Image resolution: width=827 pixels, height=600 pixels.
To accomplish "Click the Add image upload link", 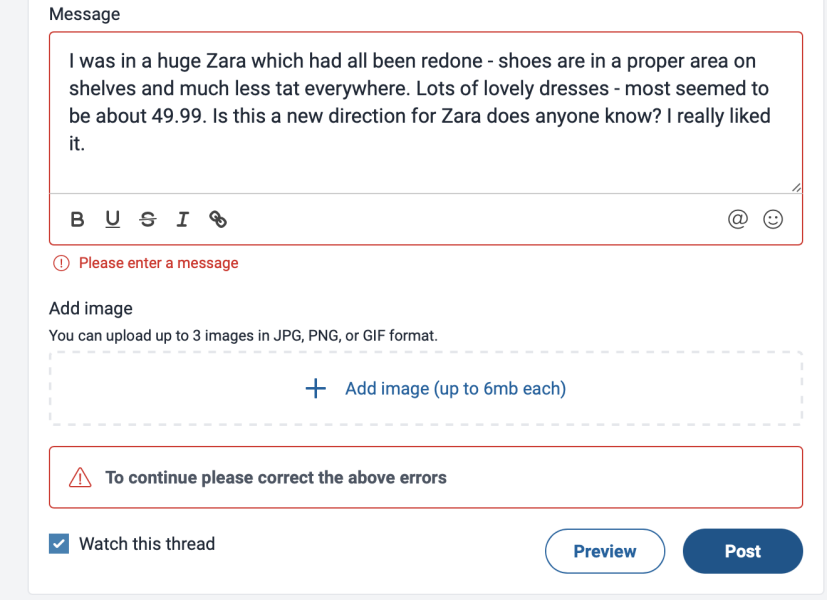I will 455,388.
